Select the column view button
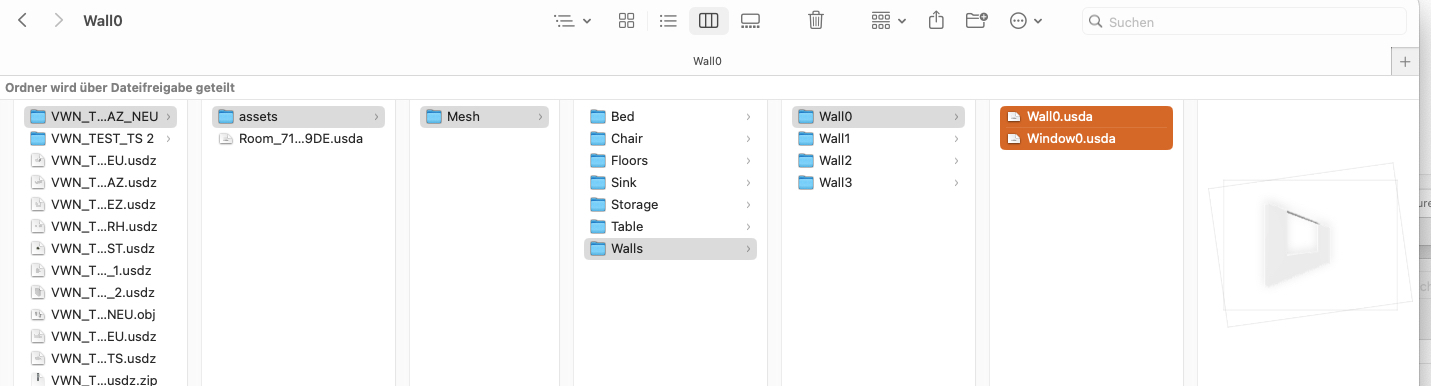This screenshot has width=1431, height=386. click(x=708, y=20)
